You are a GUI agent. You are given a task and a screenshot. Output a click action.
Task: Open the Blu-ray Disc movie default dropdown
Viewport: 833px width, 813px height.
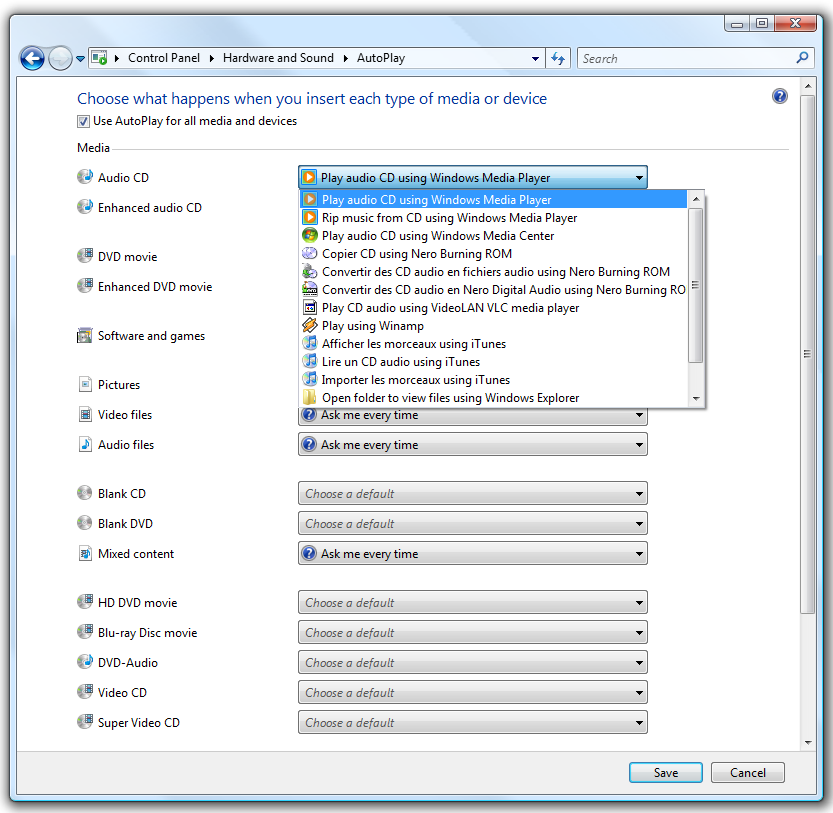coord(473,632)
